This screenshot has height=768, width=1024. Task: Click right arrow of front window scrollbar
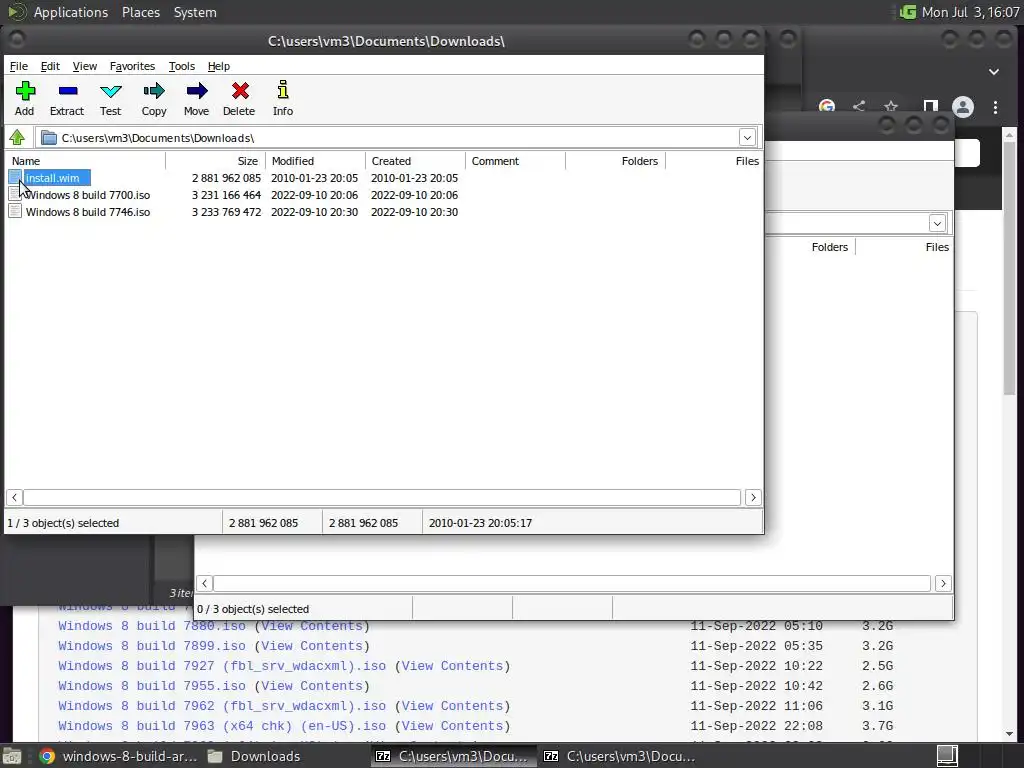coord(753,498)
